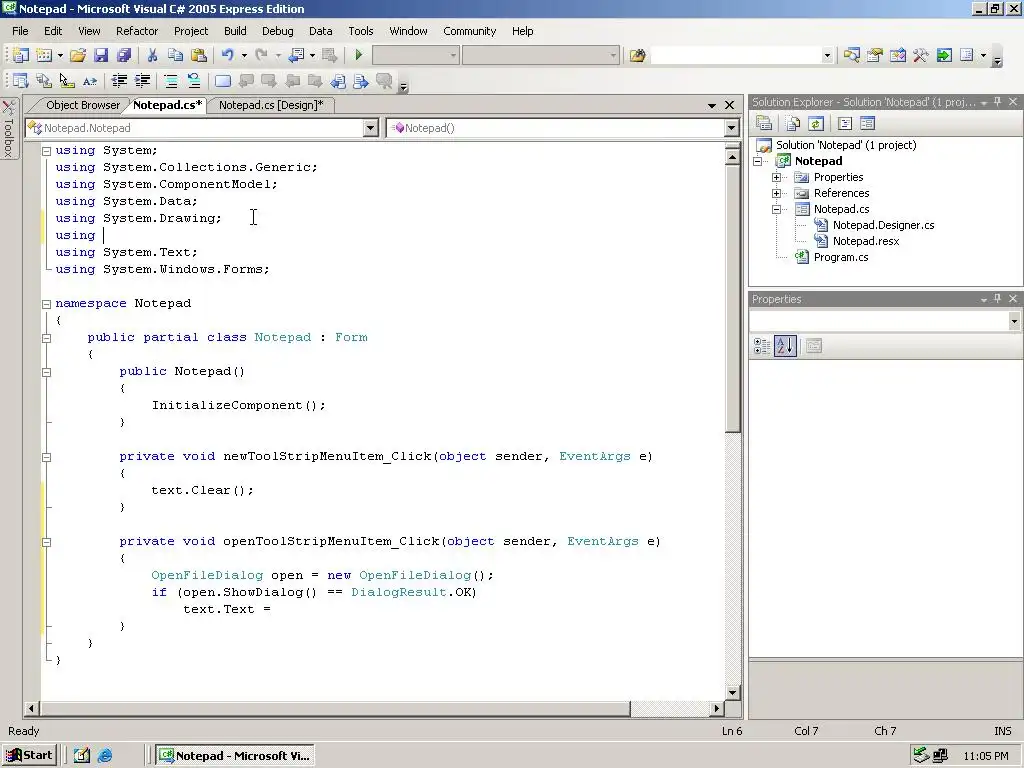
Task: Open the Undo history dropdown arrow
Action: point(244,56)
